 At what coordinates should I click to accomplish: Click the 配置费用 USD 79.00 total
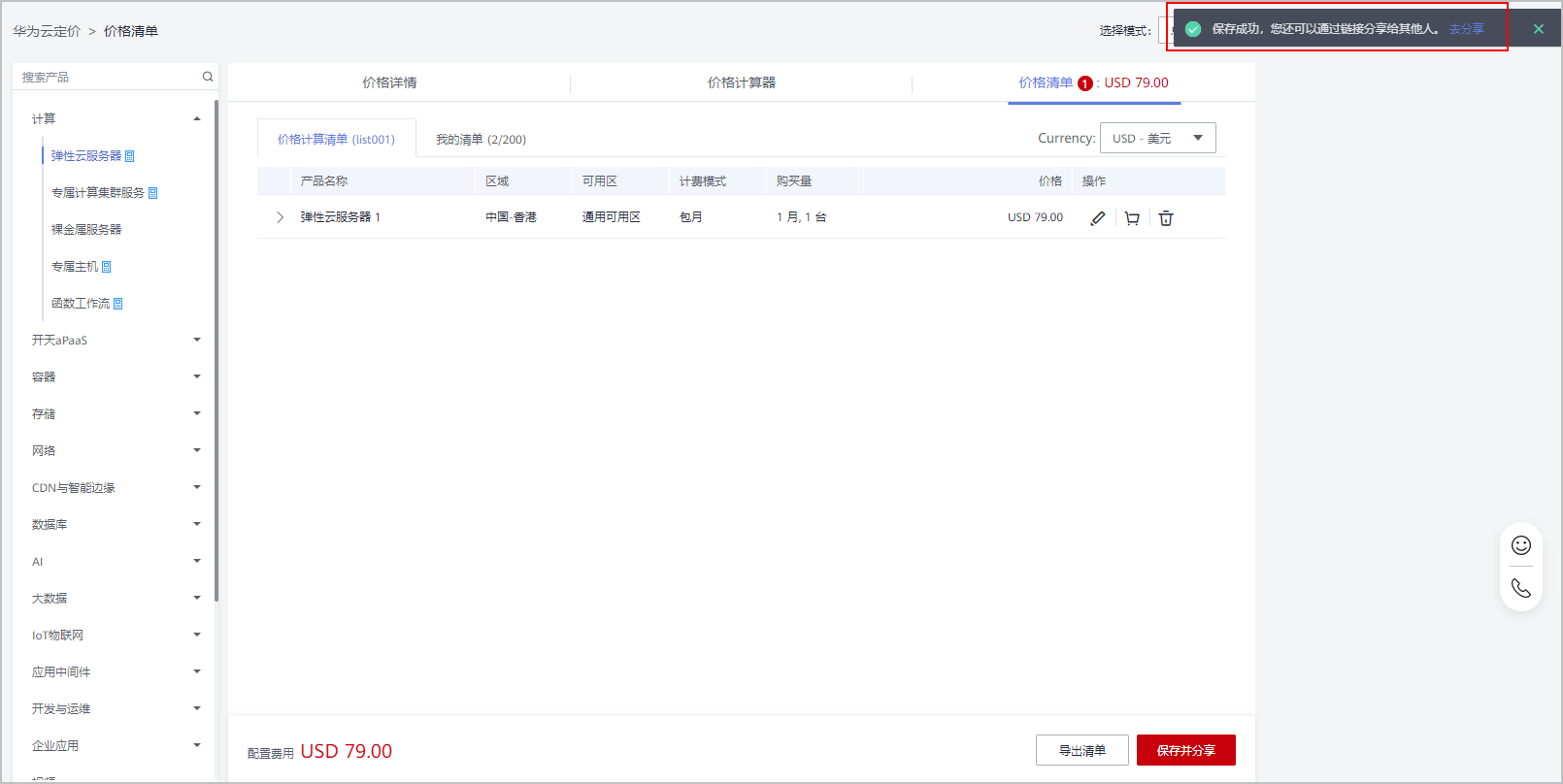320,751
